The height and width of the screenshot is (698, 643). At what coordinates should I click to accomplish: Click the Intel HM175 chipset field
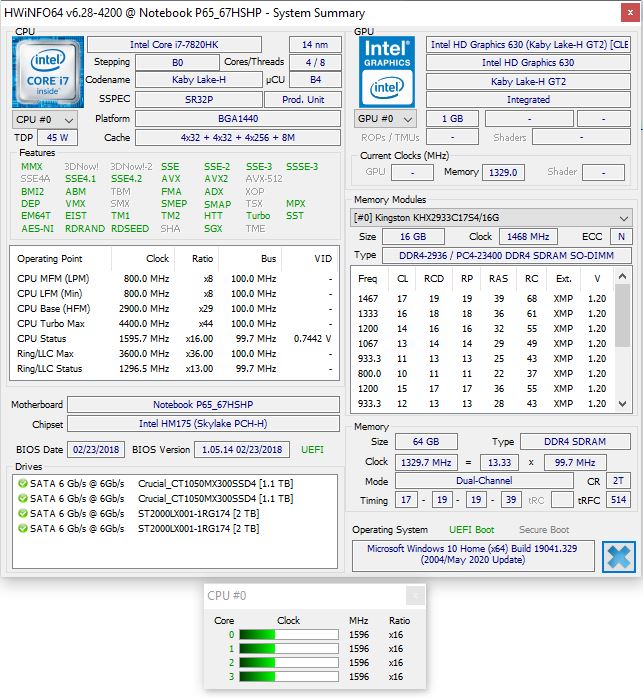[x=203, y=424]
